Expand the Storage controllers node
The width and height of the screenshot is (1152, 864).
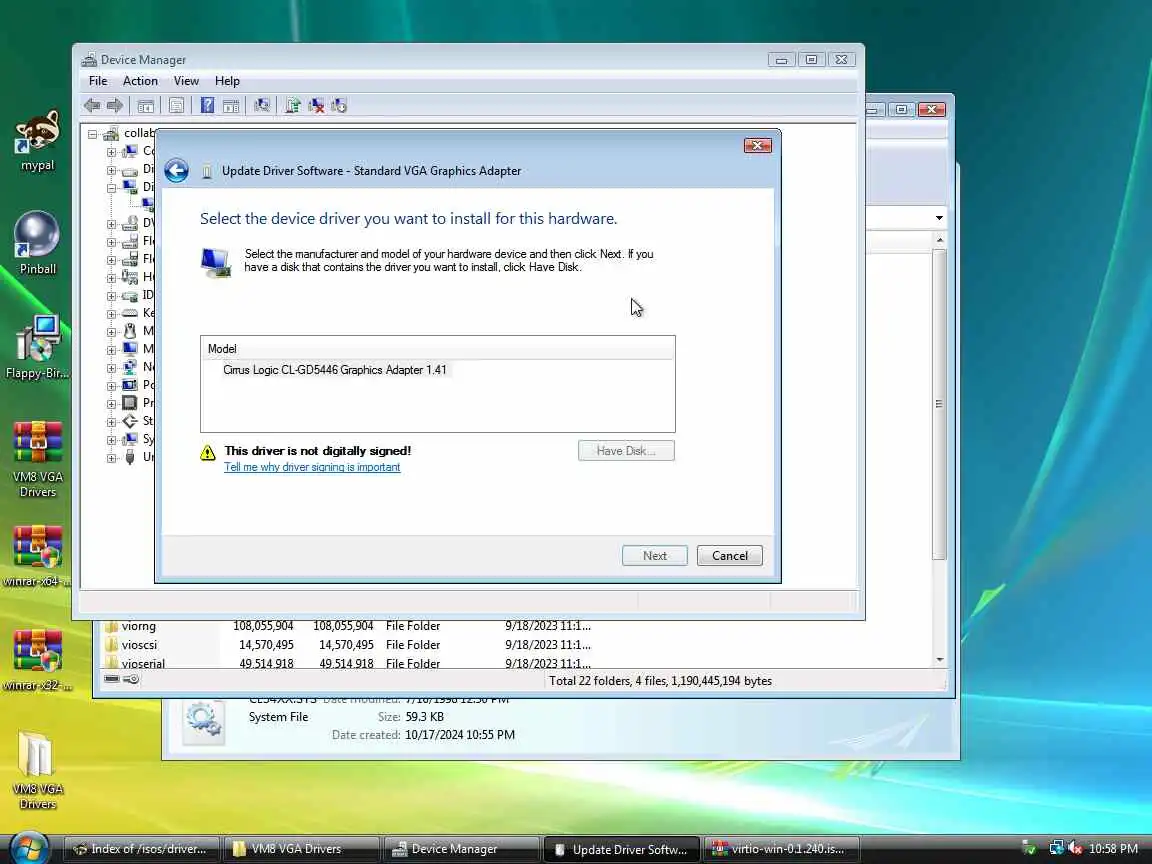112,422
